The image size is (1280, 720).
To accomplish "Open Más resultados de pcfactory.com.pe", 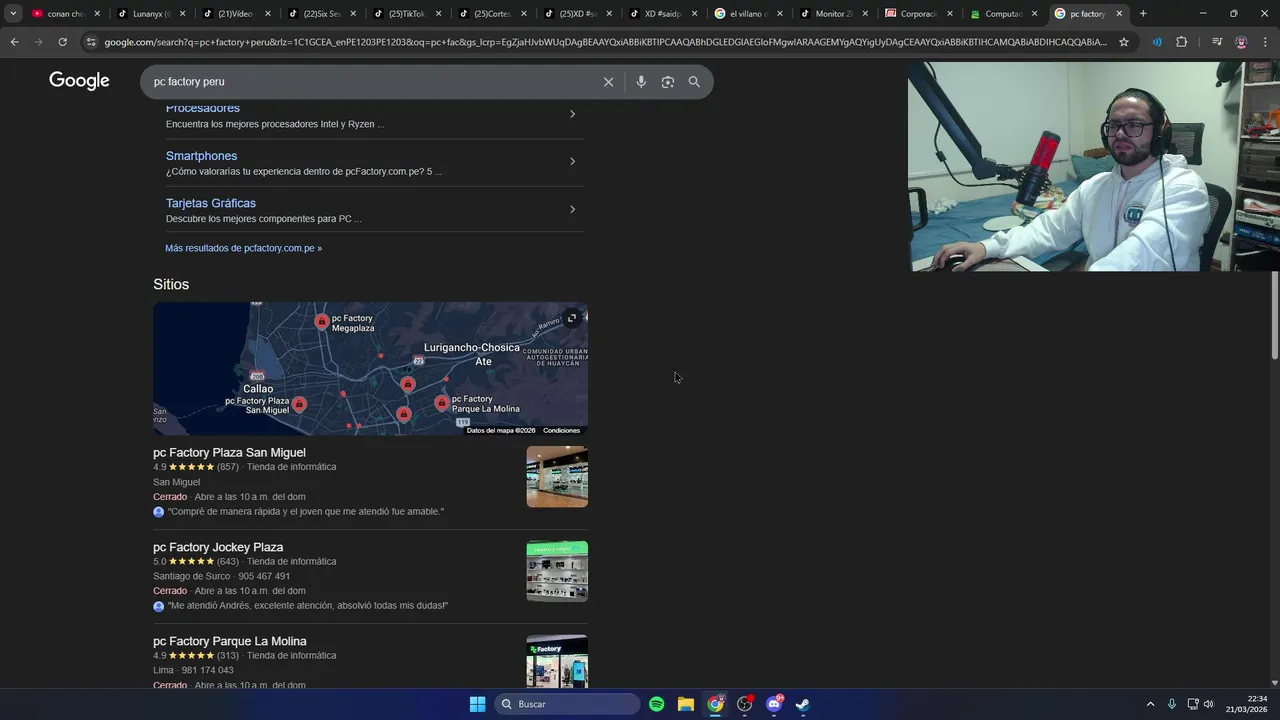I will pos(244,248).
